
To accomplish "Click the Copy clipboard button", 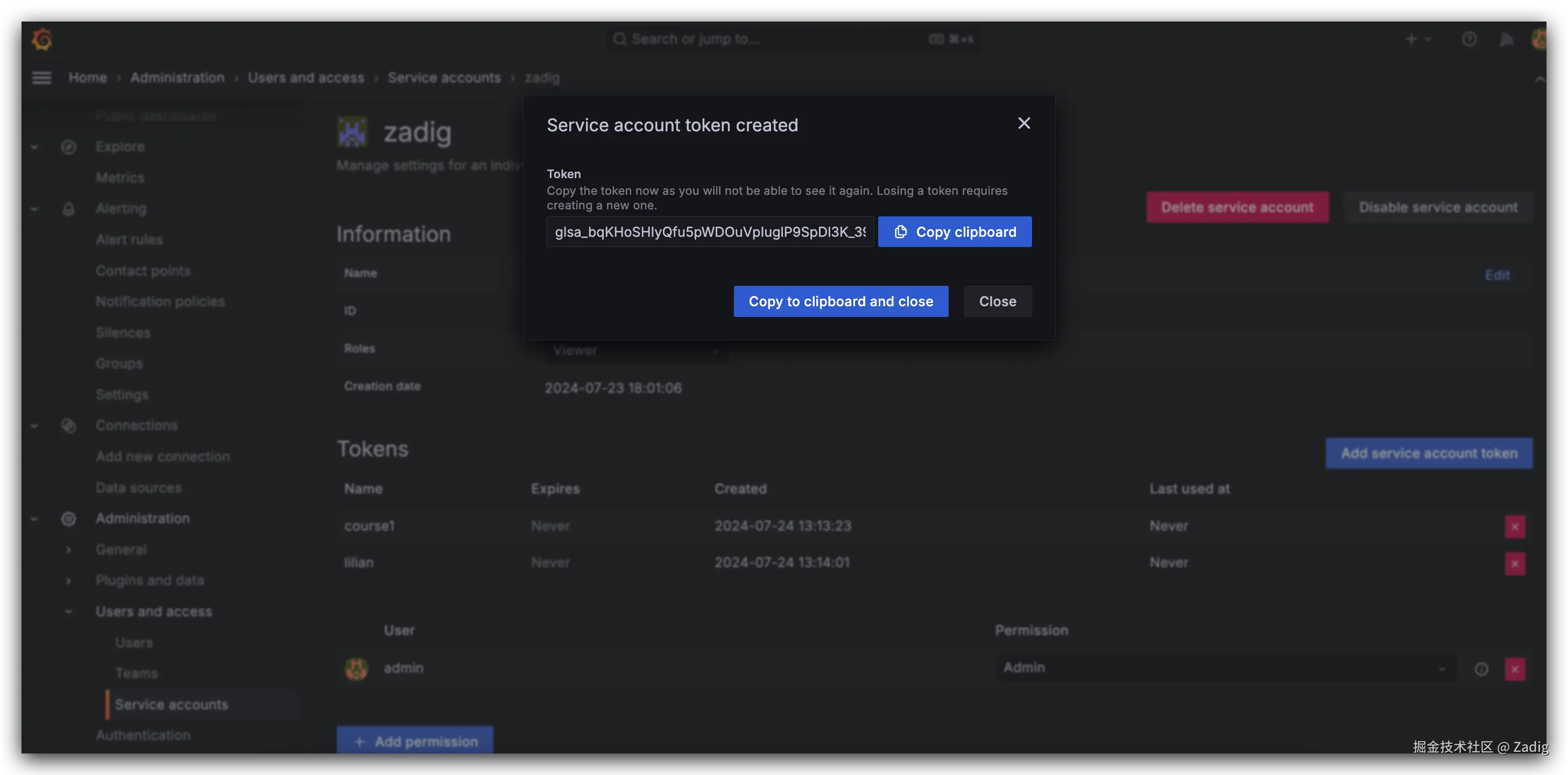I will pyautogui.click(x=955, y=232).
